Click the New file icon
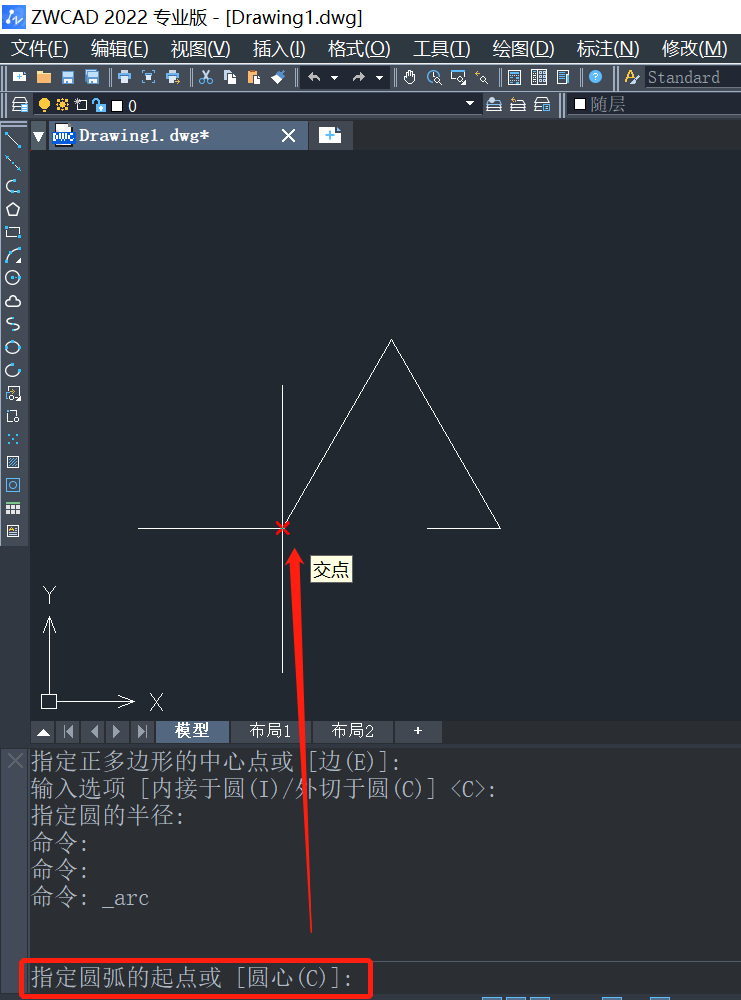This screenshot has height=1000, width=741. point(20,77)
